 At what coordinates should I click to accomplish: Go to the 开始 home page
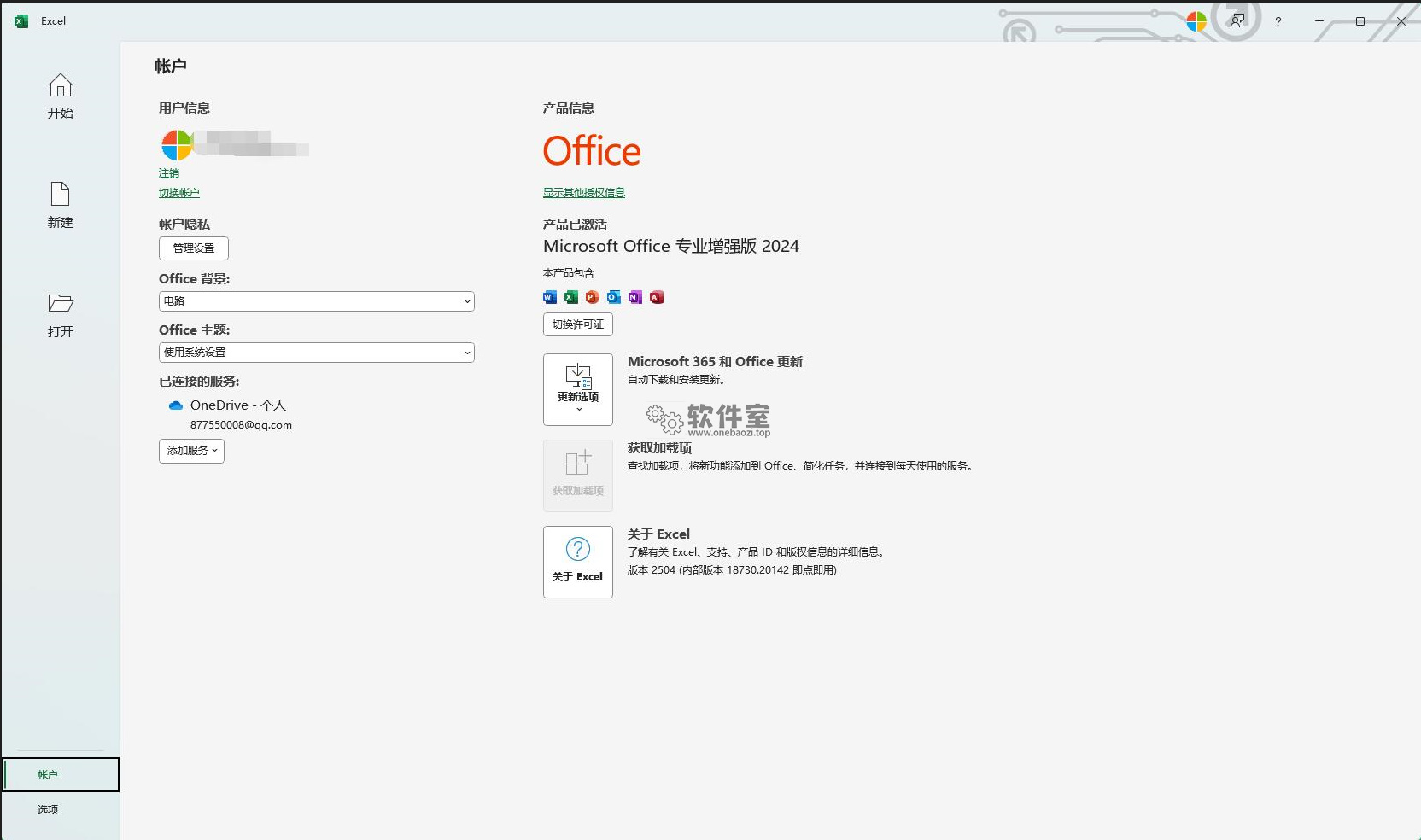(60, 96)
